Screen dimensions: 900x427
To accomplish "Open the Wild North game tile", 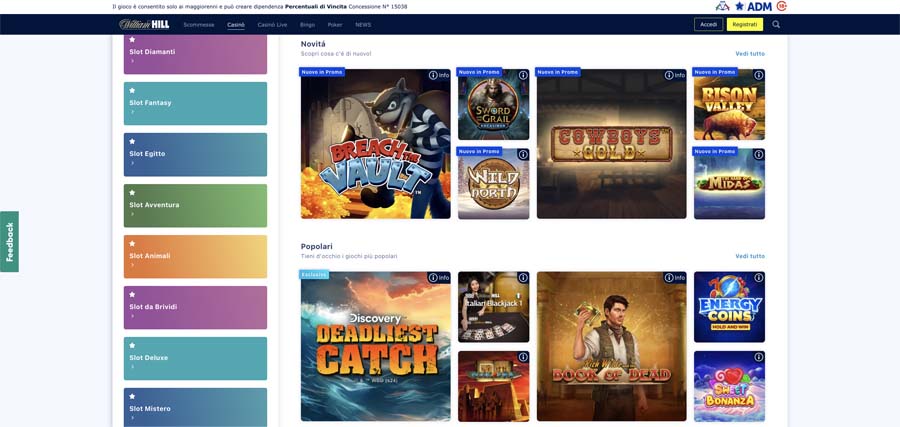I will click(x=494, y=184).
